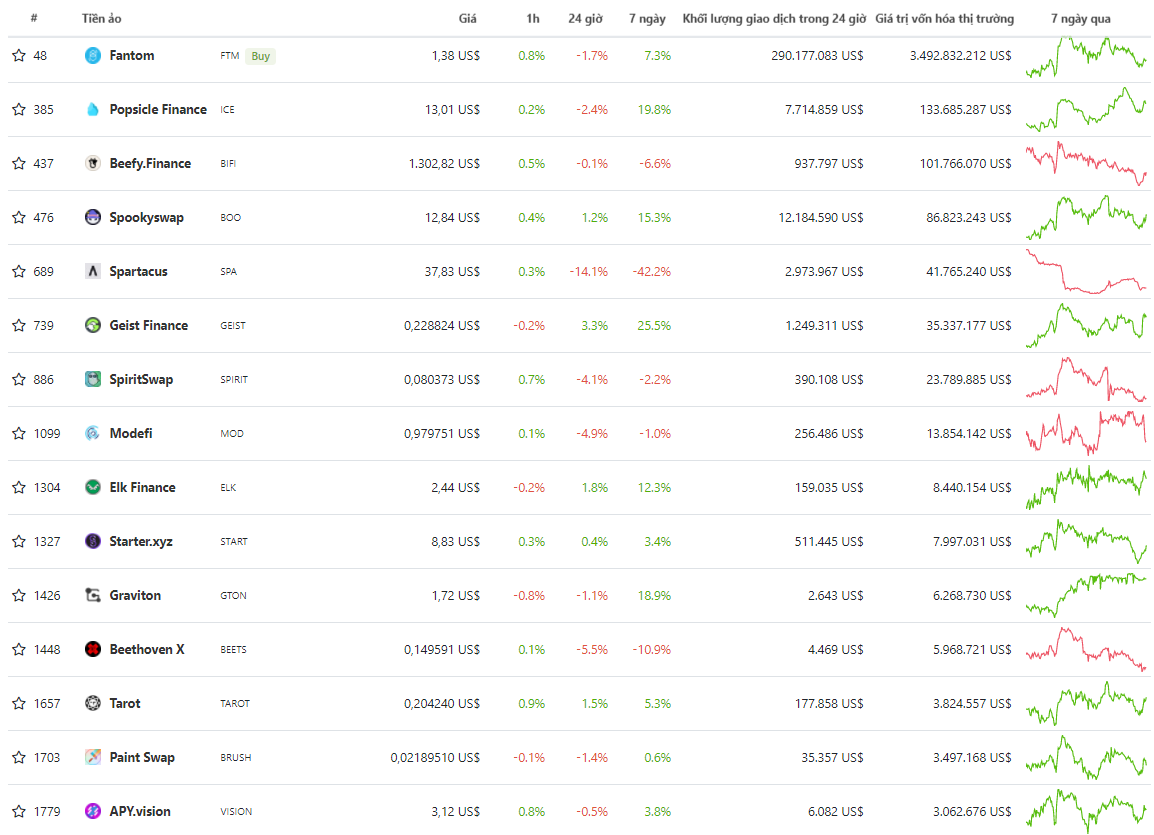
Task: Sort table by Giá column header
Action: coord(467,19)
